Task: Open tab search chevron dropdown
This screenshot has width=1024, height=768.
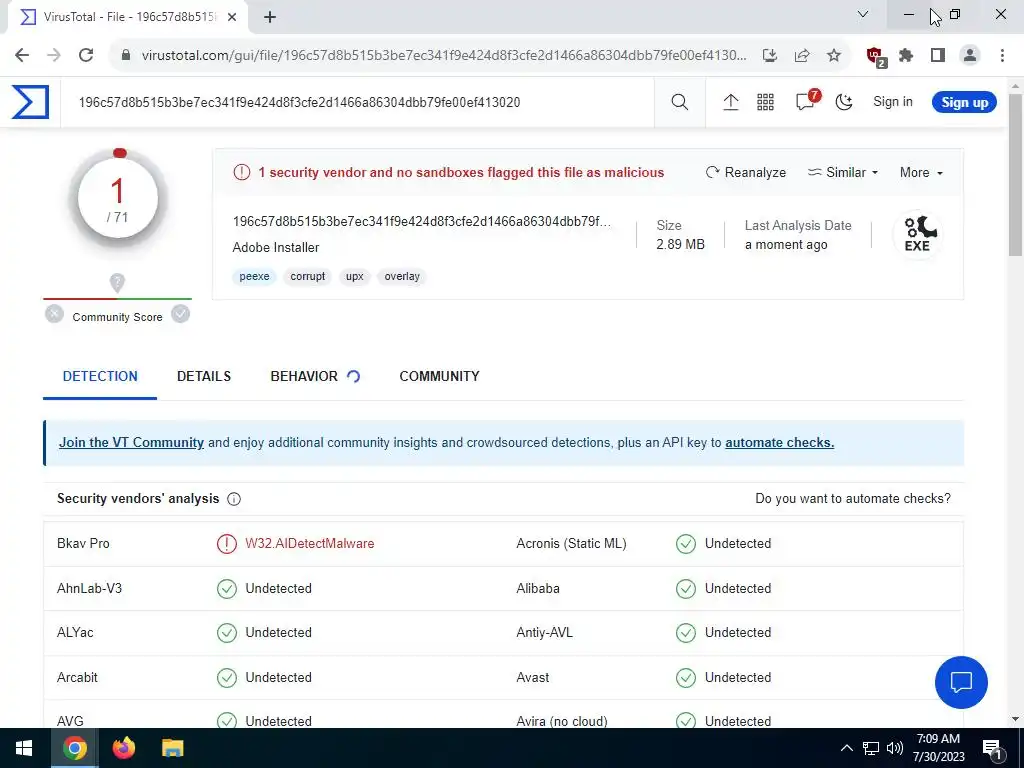Action: pos(863,14)
